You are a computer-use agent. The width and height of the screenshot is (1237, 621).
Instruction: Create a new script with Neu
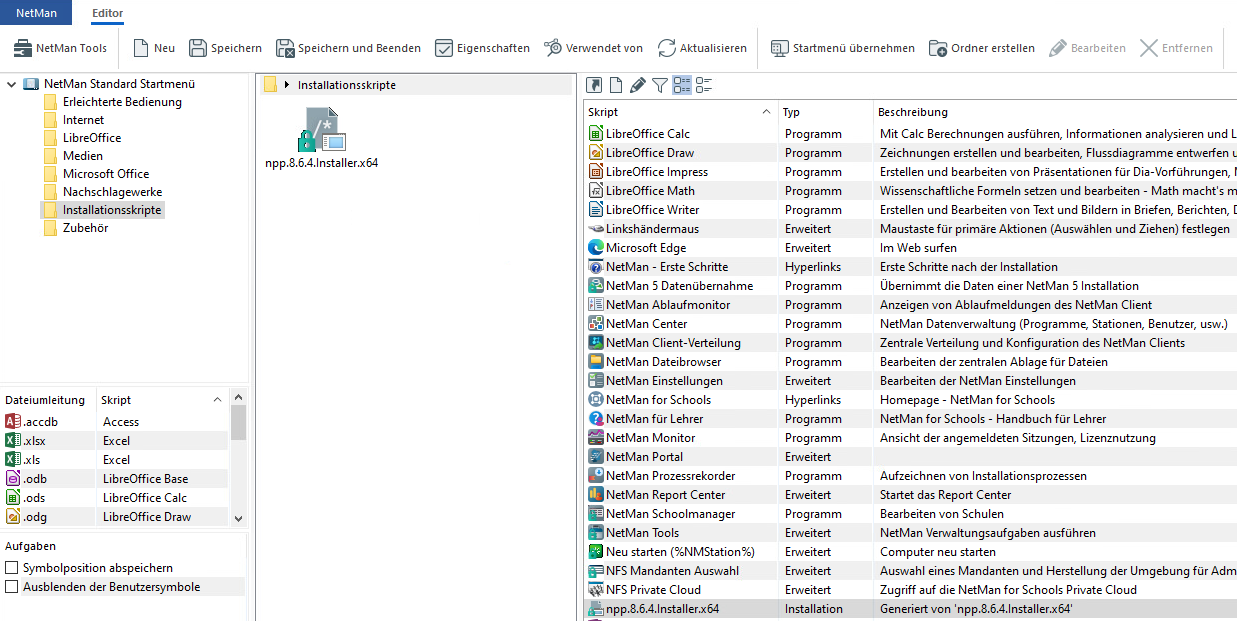150,47
